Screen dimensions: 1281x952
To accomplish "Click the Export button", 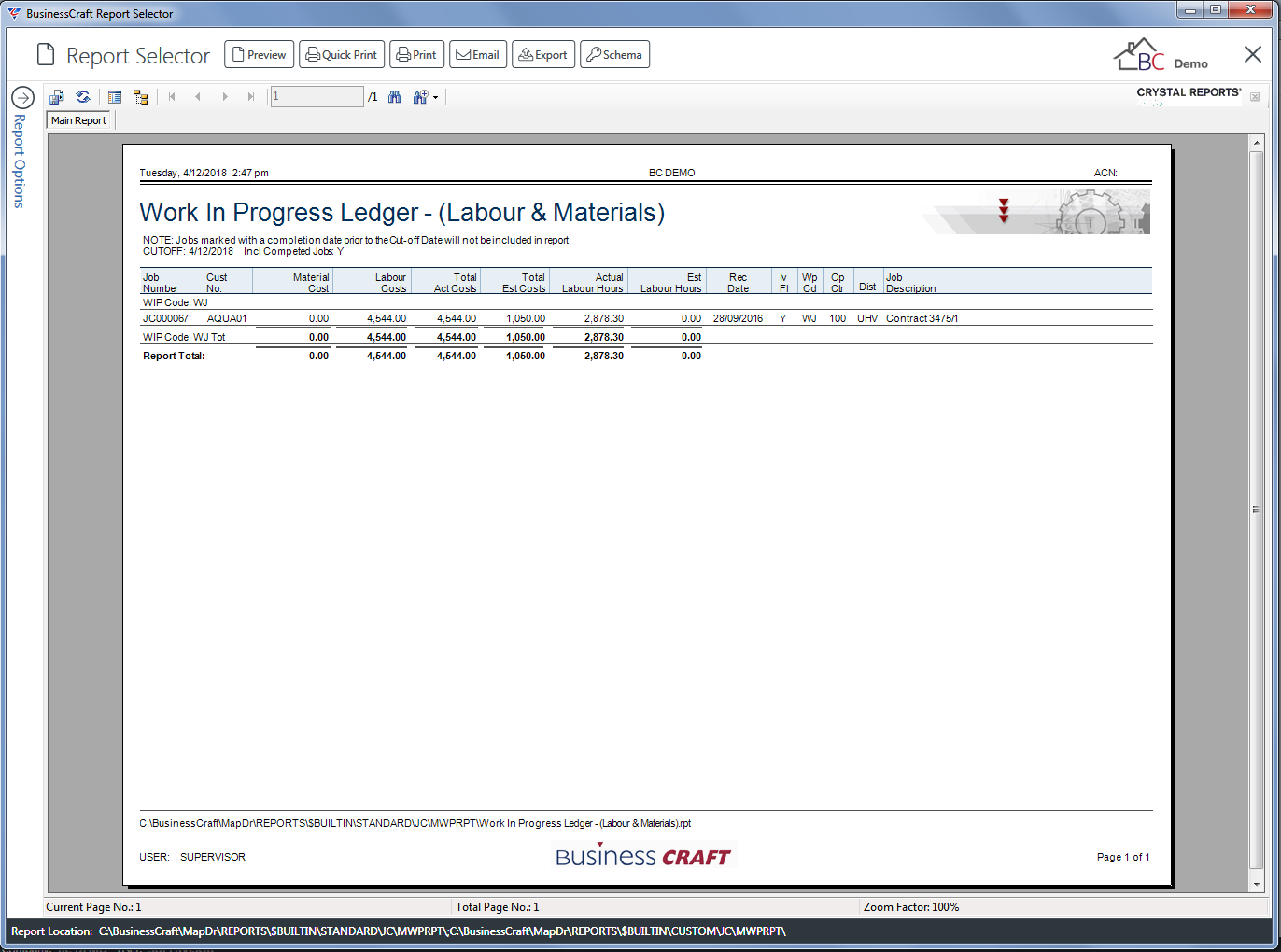I will (x=543, y=54).
